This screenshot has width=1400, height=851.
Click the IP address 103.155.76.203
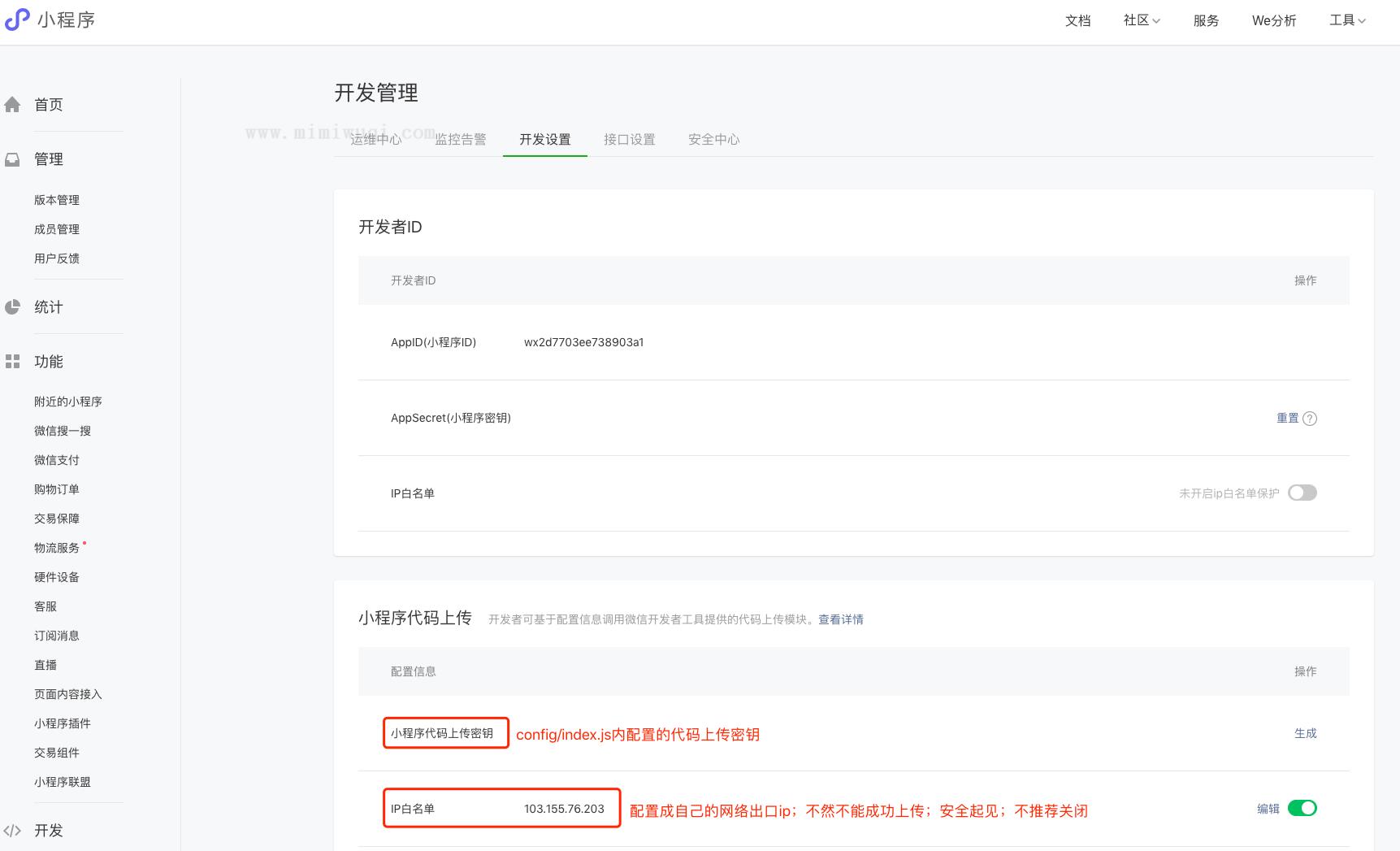[x=564, y=809]
